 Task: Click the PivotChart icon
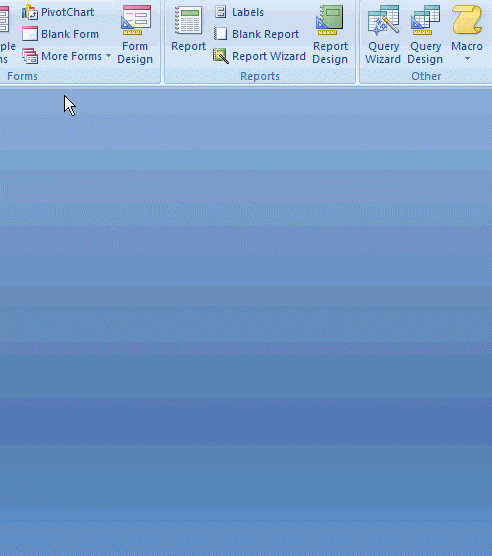point(29,12)
